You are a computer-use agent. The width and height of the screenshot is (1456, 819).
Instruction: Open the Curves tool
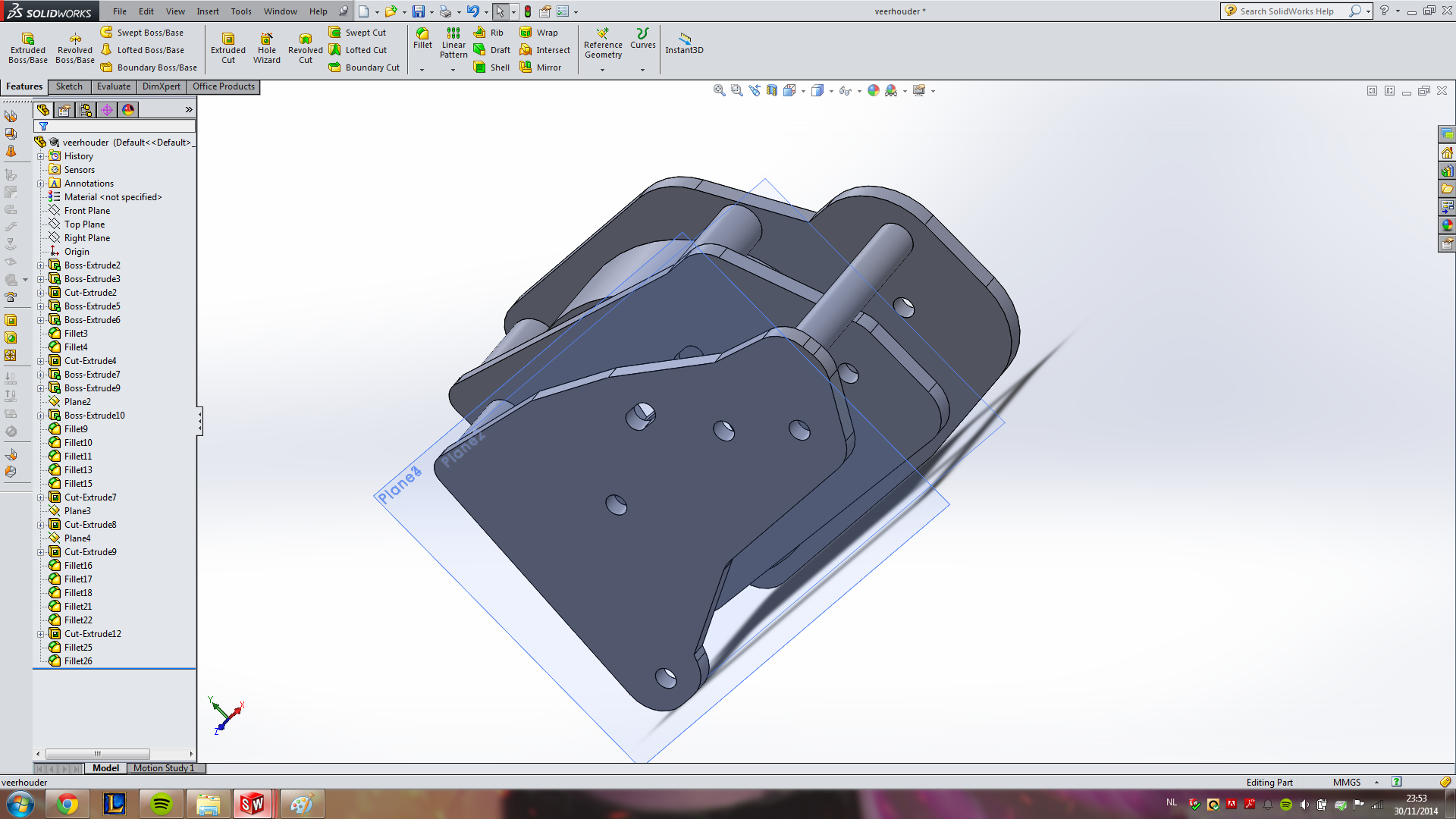coord(643,39)
